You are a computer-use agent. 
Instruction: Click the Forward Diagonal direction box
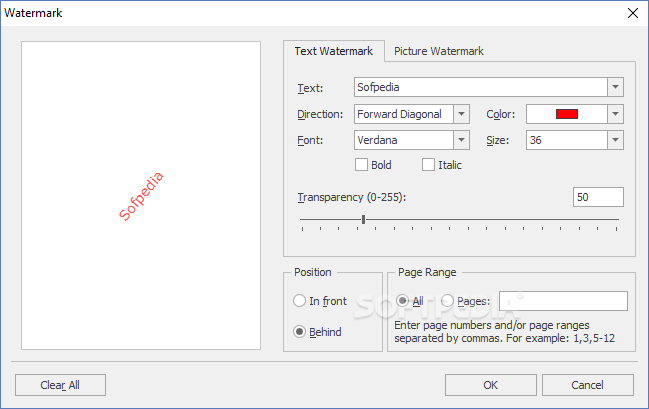click(x=404, y=114)
